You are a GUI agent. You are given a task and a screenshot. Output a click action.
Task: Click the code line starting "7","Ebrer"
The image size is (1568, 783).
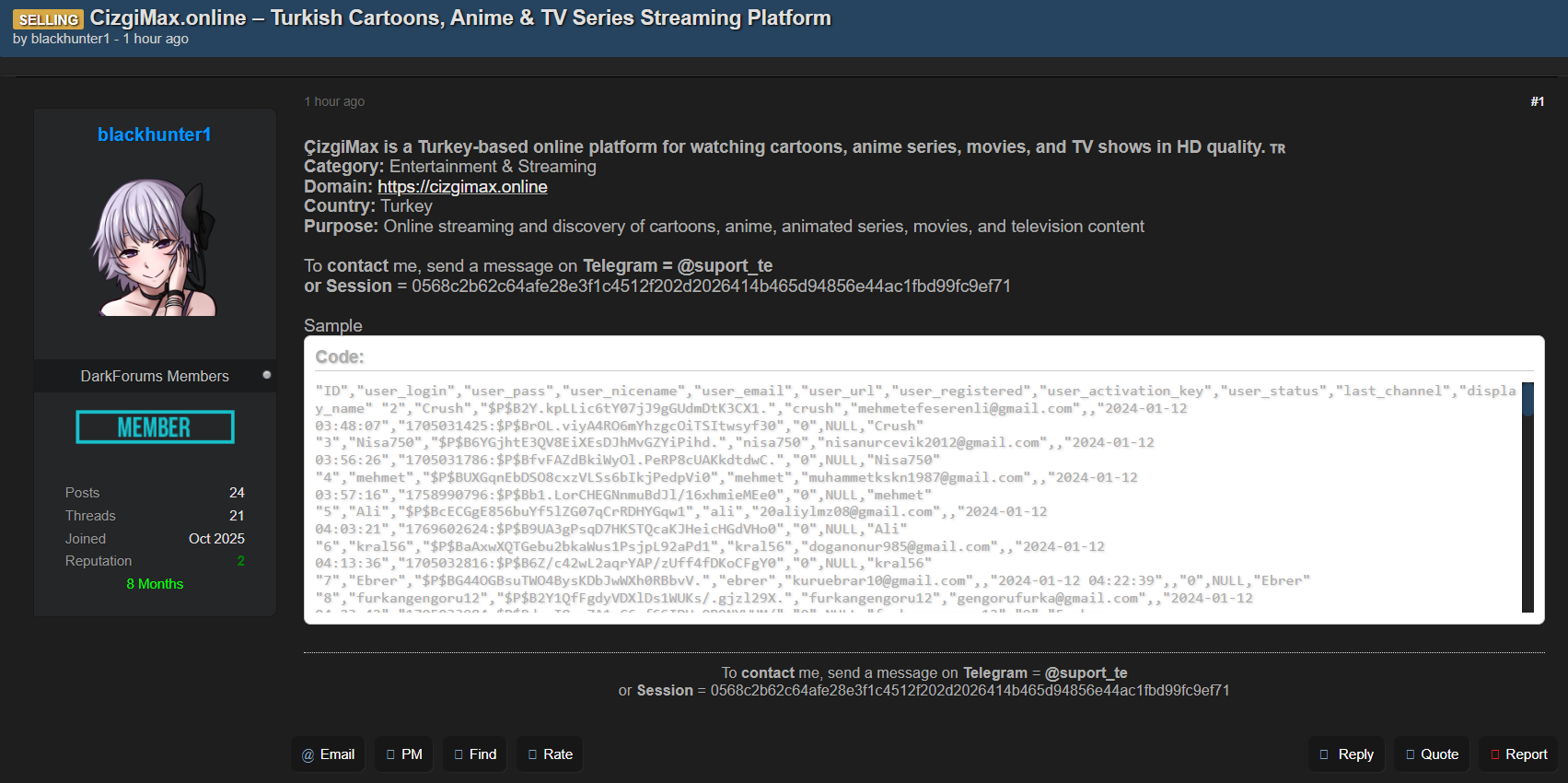coord(812,580)
